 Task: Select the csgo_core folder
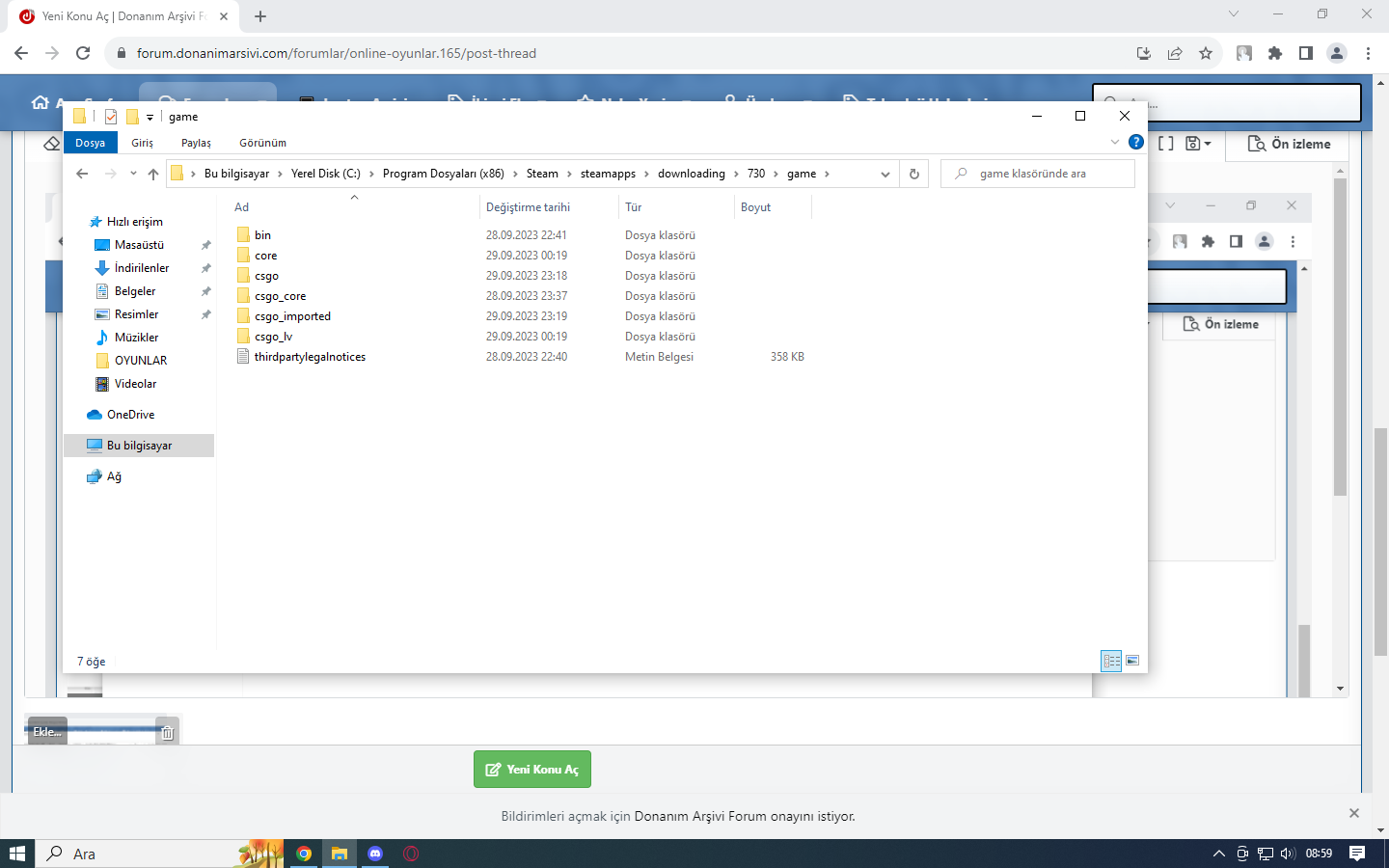coord(280,296)
